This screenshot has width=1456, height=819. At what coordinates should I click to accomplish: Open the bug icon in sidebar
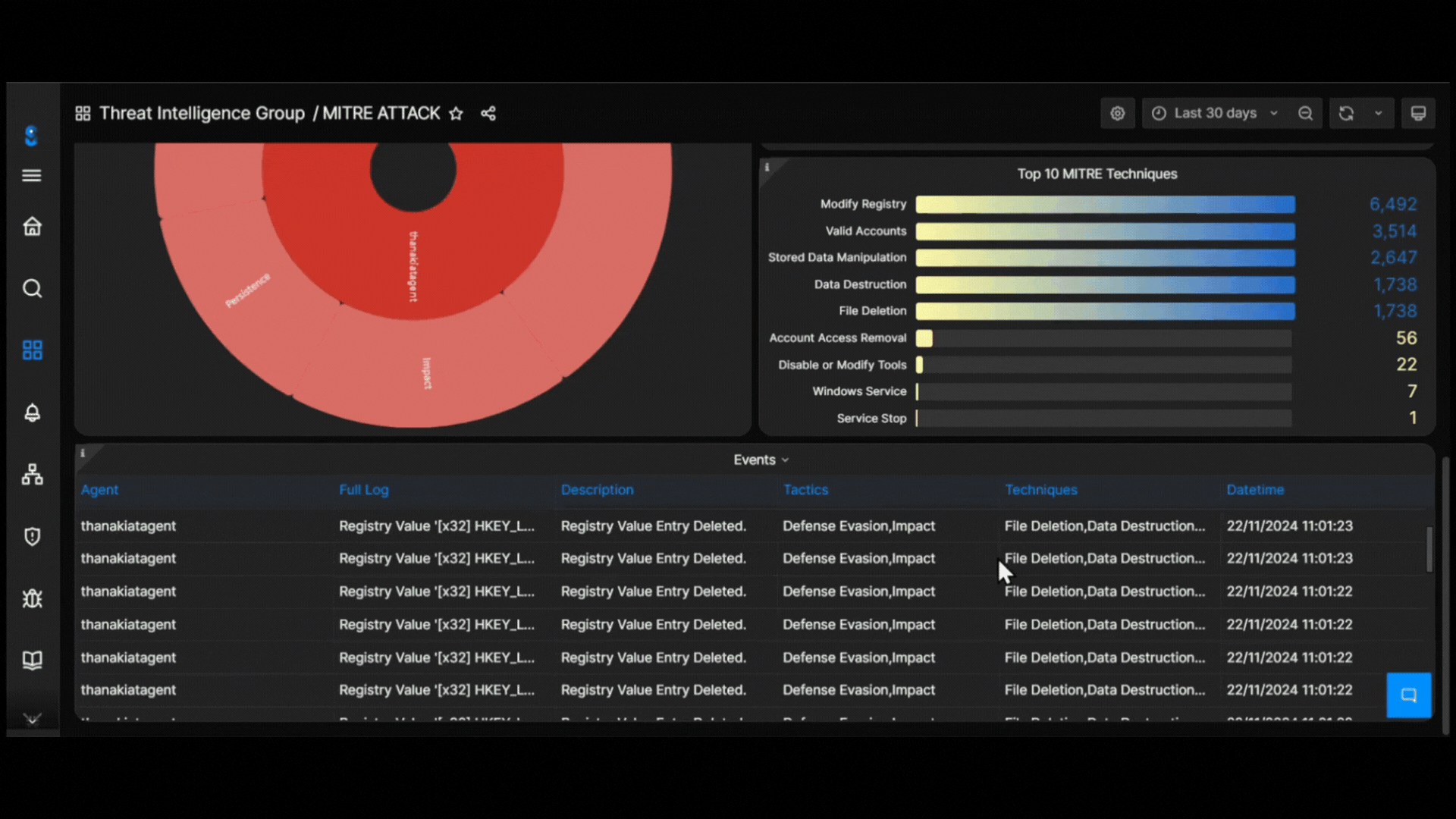tap(32, 598)
